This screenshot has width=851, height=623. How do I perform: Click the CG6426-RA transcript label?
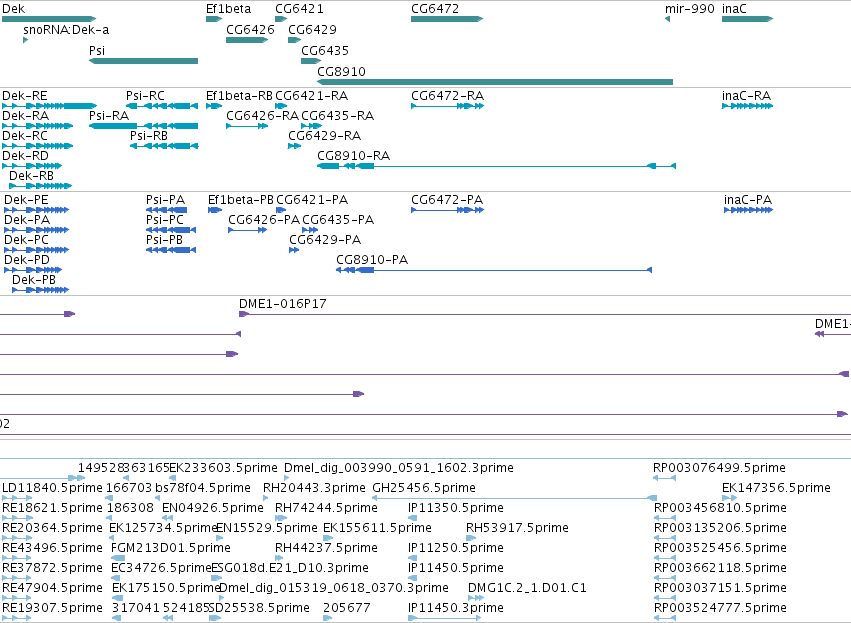(x=263, y=116)
